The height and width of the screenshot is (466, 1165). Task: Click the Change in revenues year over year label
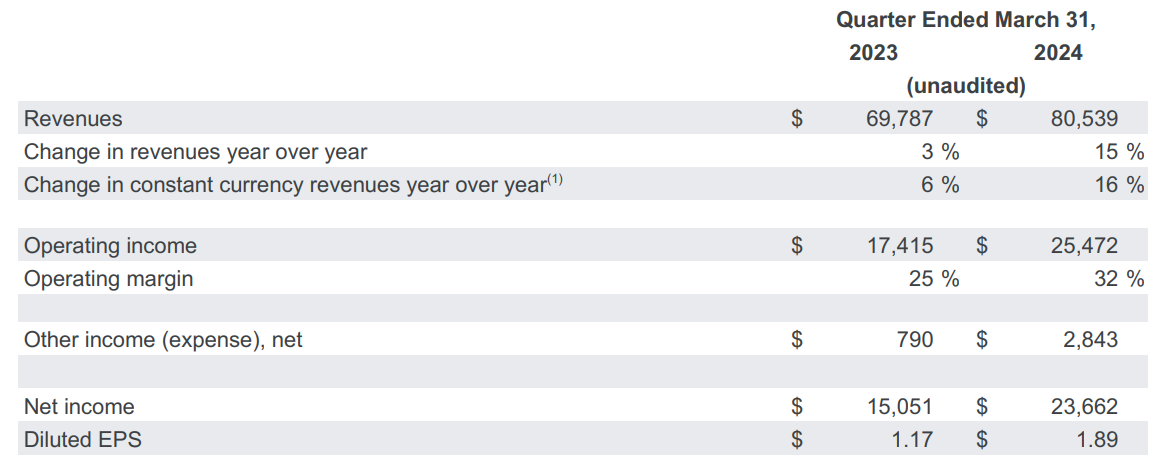(195, 152)
